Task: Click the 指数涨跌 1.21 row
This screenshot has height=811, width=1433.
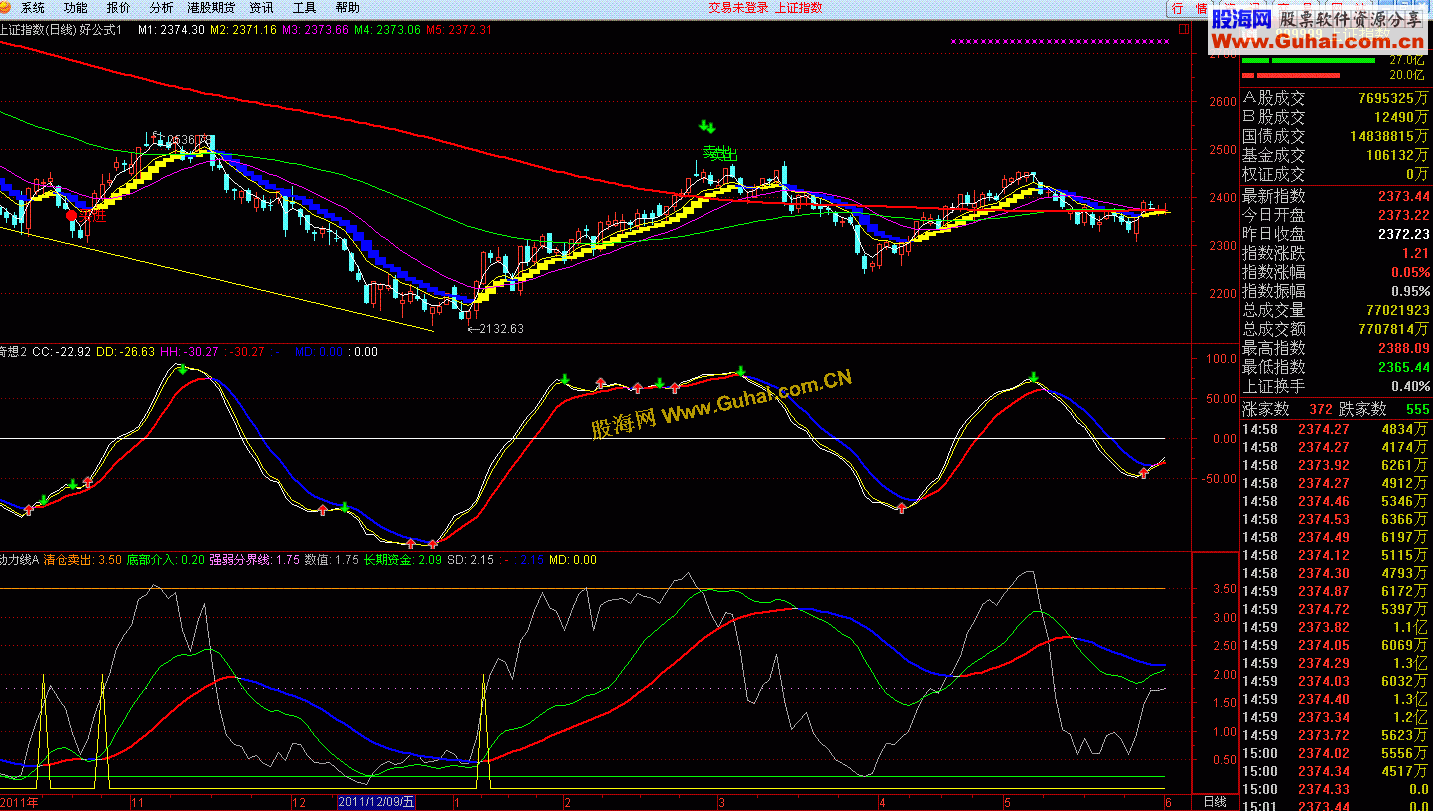Action: click(1336, 252)
